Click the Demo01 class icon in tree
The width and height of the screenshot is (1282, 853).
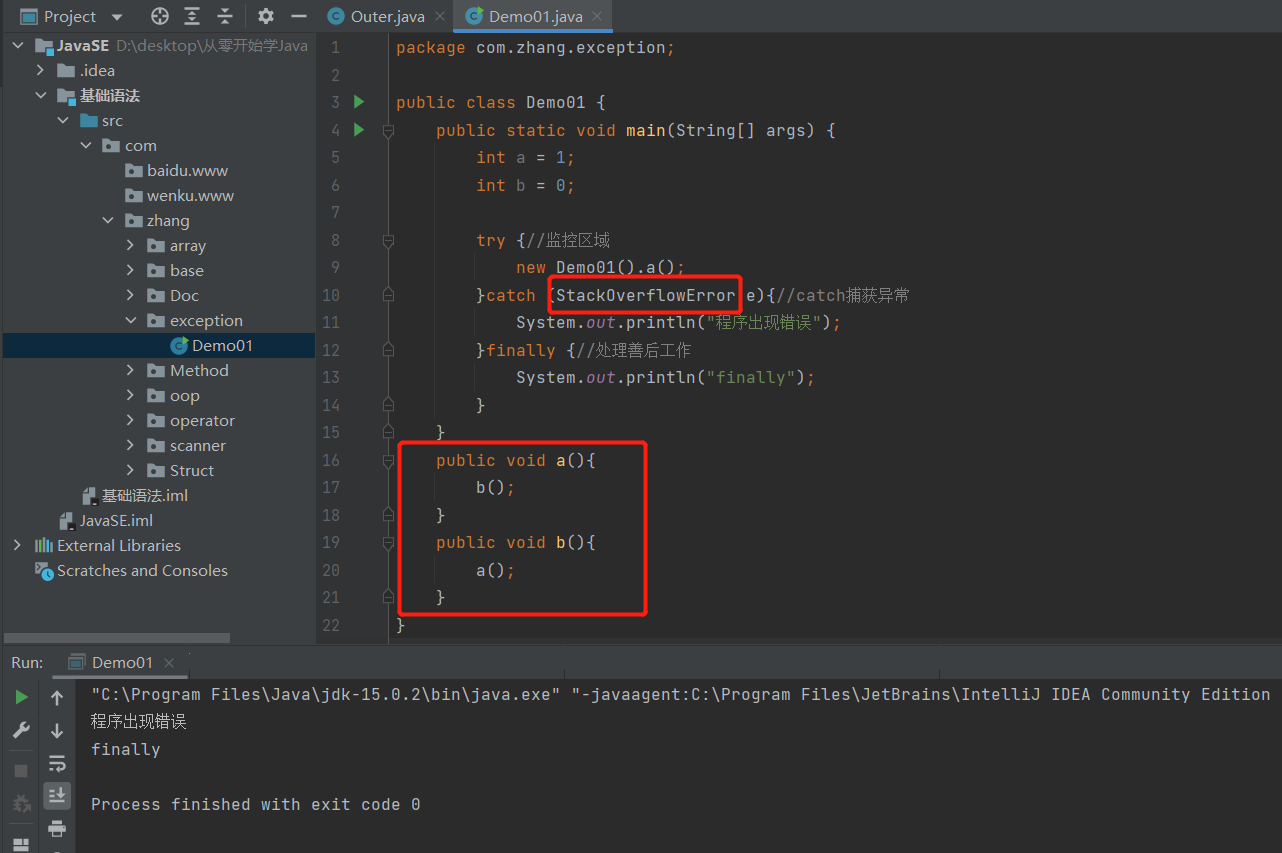(179, 346)
